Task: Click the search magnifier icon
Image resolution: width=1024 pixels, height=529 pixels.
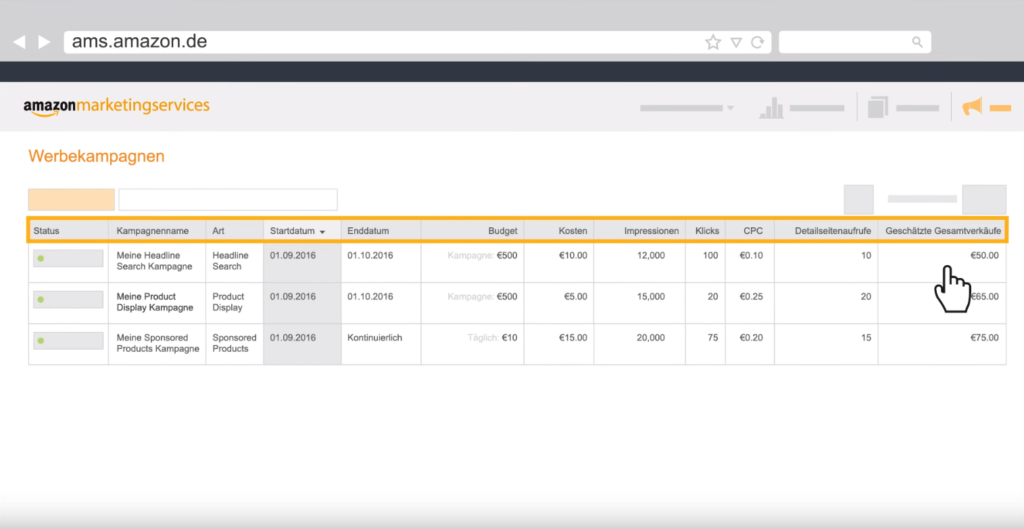Action: pyautogui.click(x=917, y=42)
